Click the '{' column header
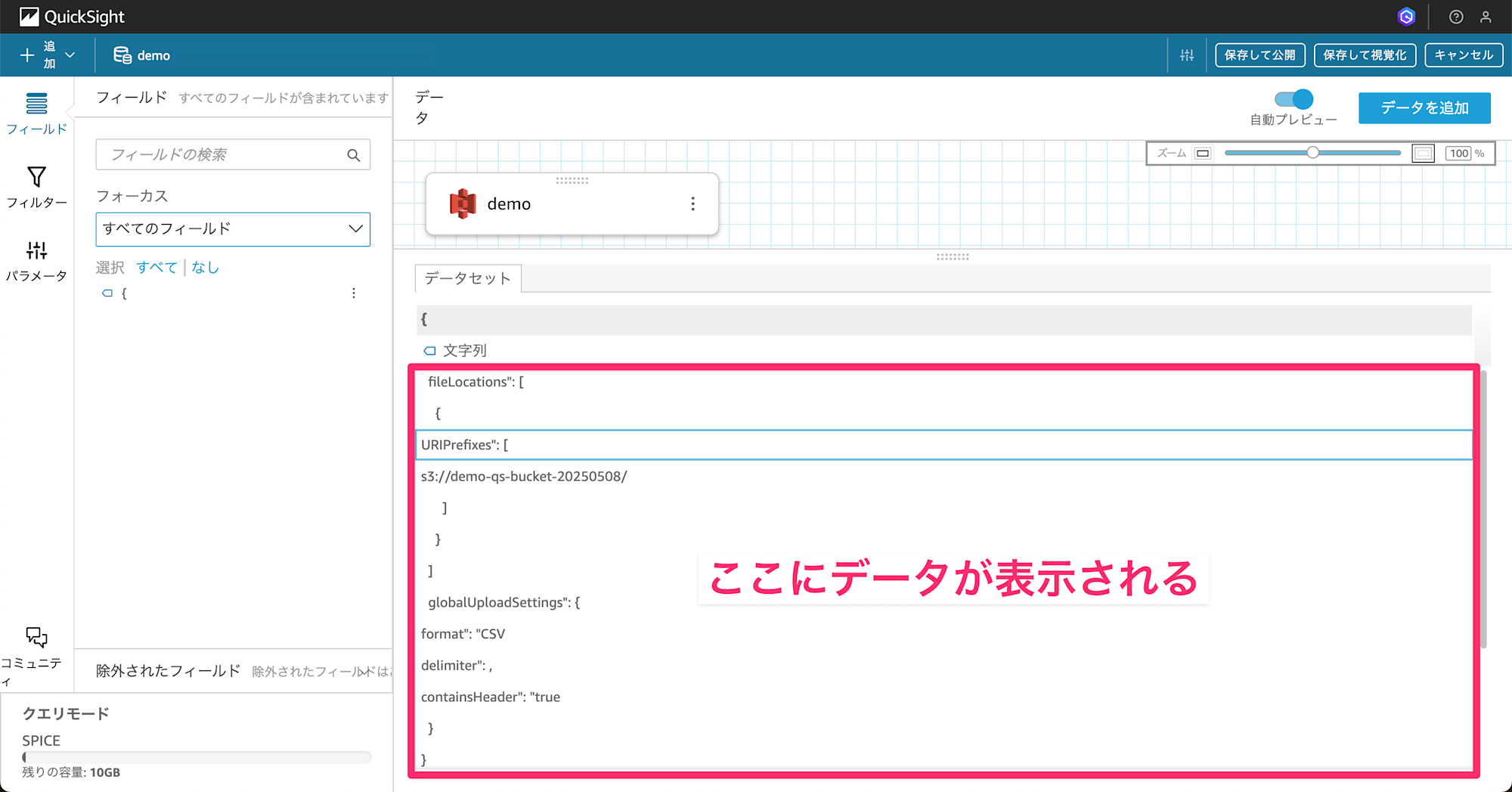Image resolution: width=1512 pixels, height=792 pixels. coord(943,320)
